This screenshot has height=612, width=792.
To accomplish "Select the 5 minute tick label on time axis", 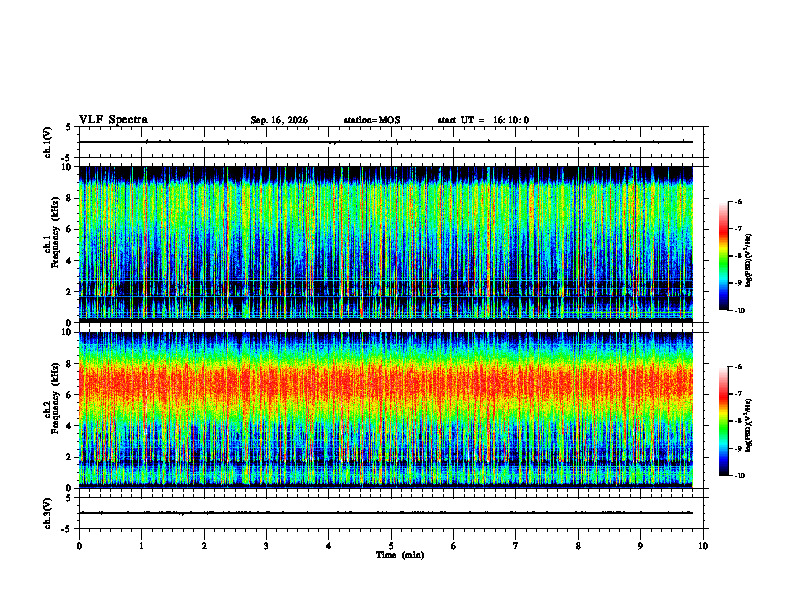I will coord(391,546).
